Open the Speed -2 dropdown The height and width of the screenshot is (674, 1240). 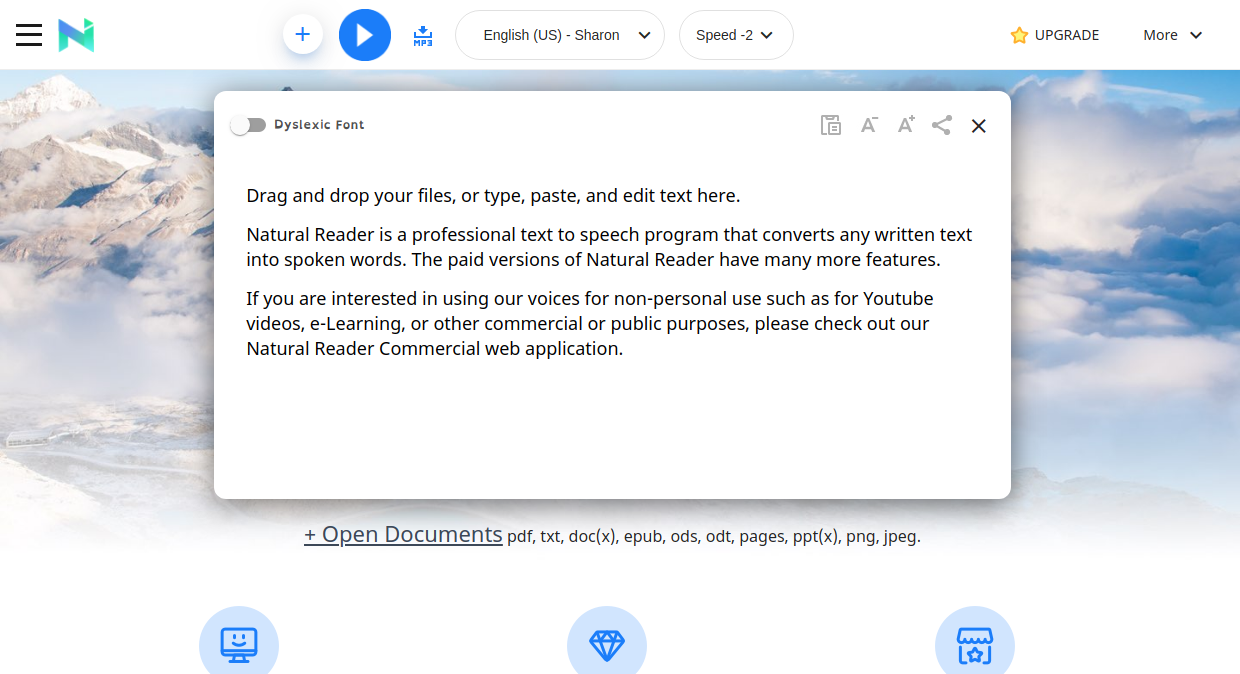point(736,35)
